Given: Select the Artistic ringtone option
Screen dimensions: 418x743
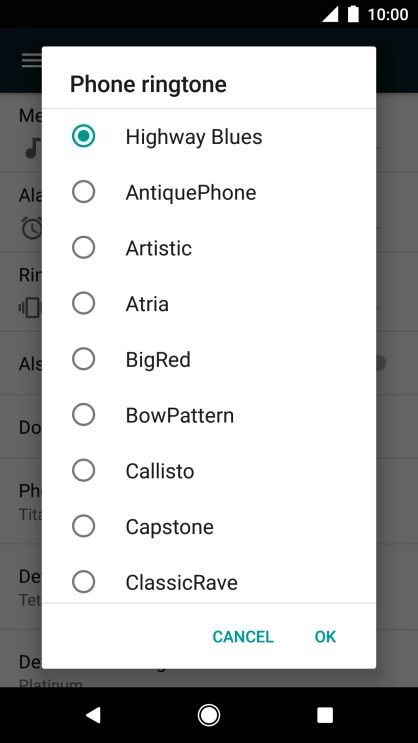Looking at the screenshot, I should 83,248.
